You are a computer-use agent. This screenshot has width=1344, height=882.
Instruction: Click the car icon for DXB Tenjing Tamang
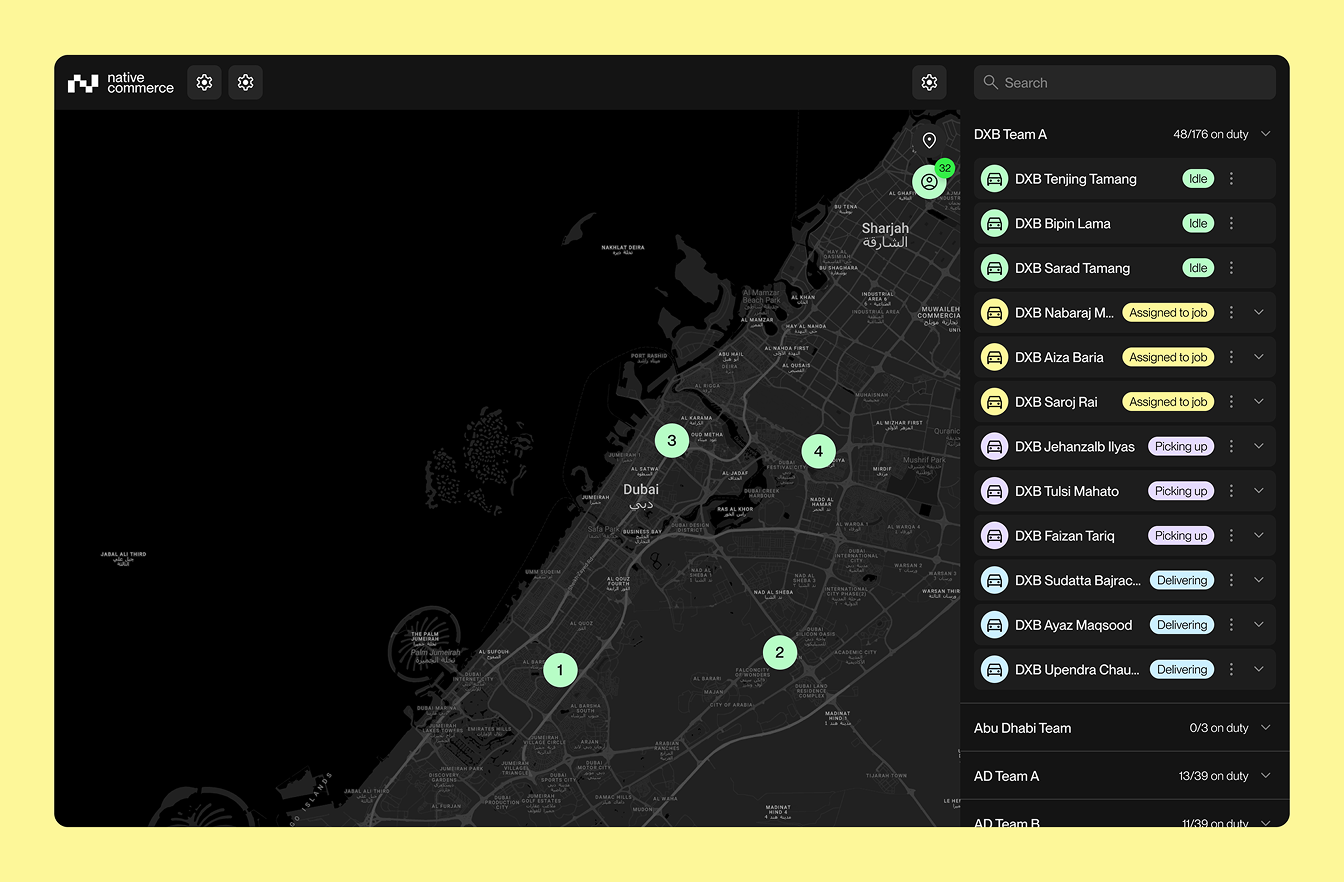click(x=994, y=179)
